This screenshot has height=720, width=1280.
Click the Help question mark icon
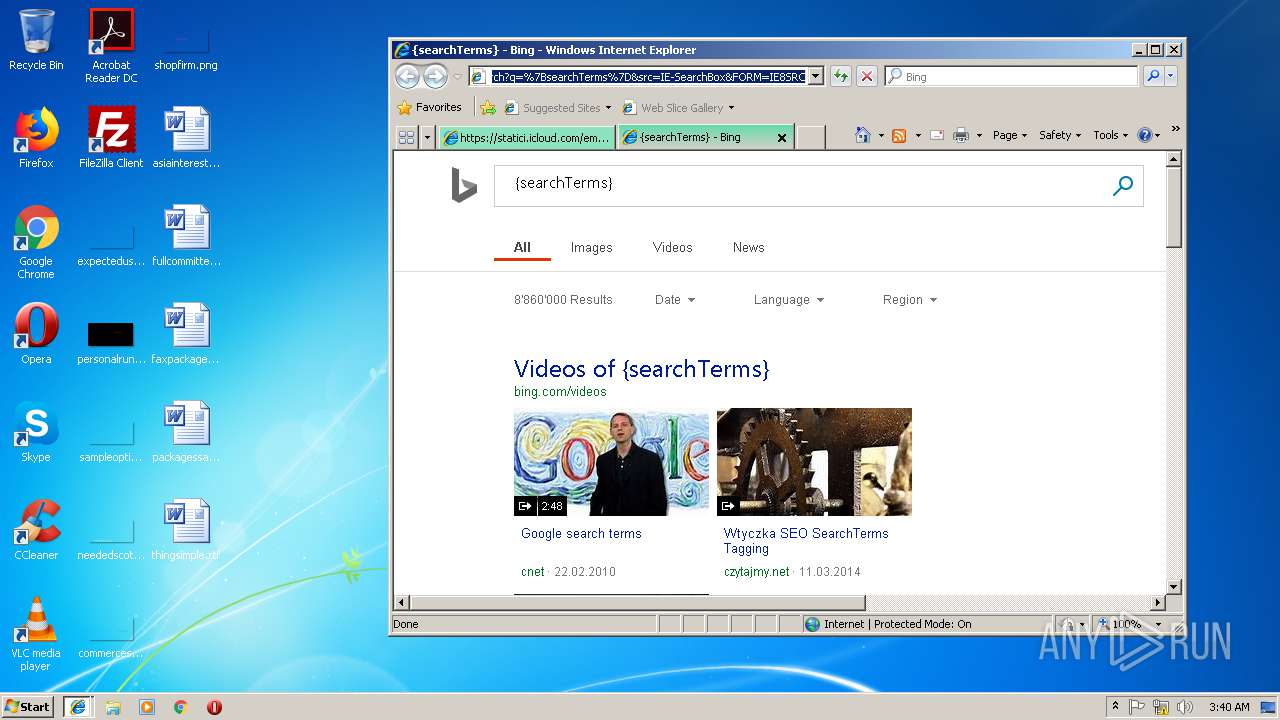pyautogui.click(x=1145, y=135)
